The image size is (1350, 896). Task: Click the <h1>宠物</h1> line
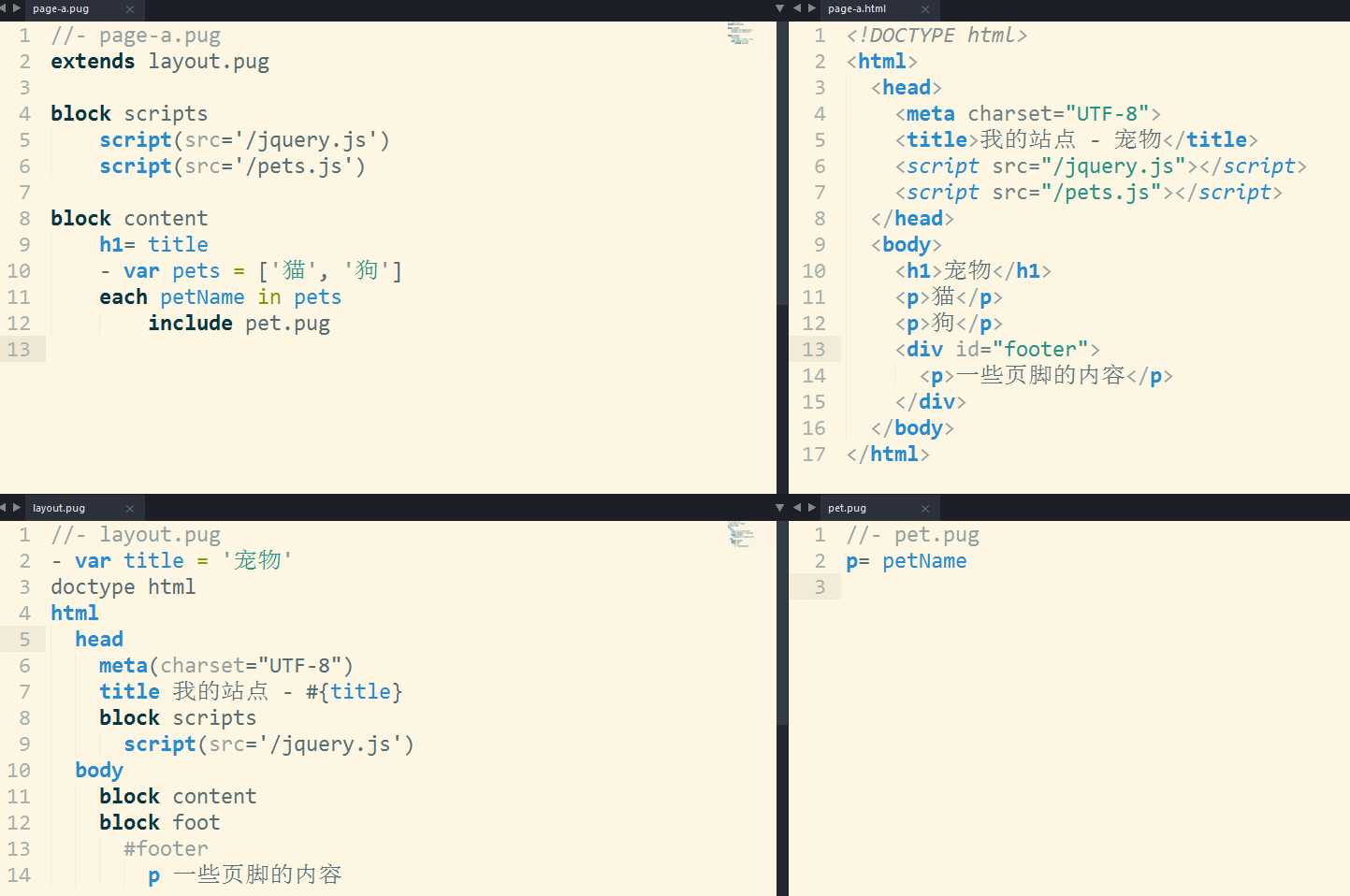coord(973,271)
